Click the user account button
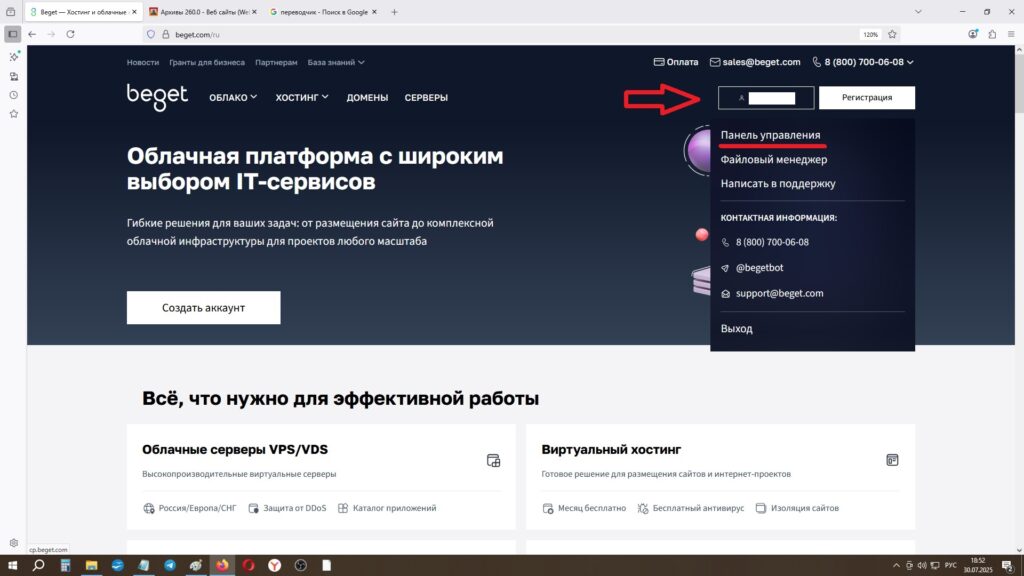 click(x=766, y=98)
